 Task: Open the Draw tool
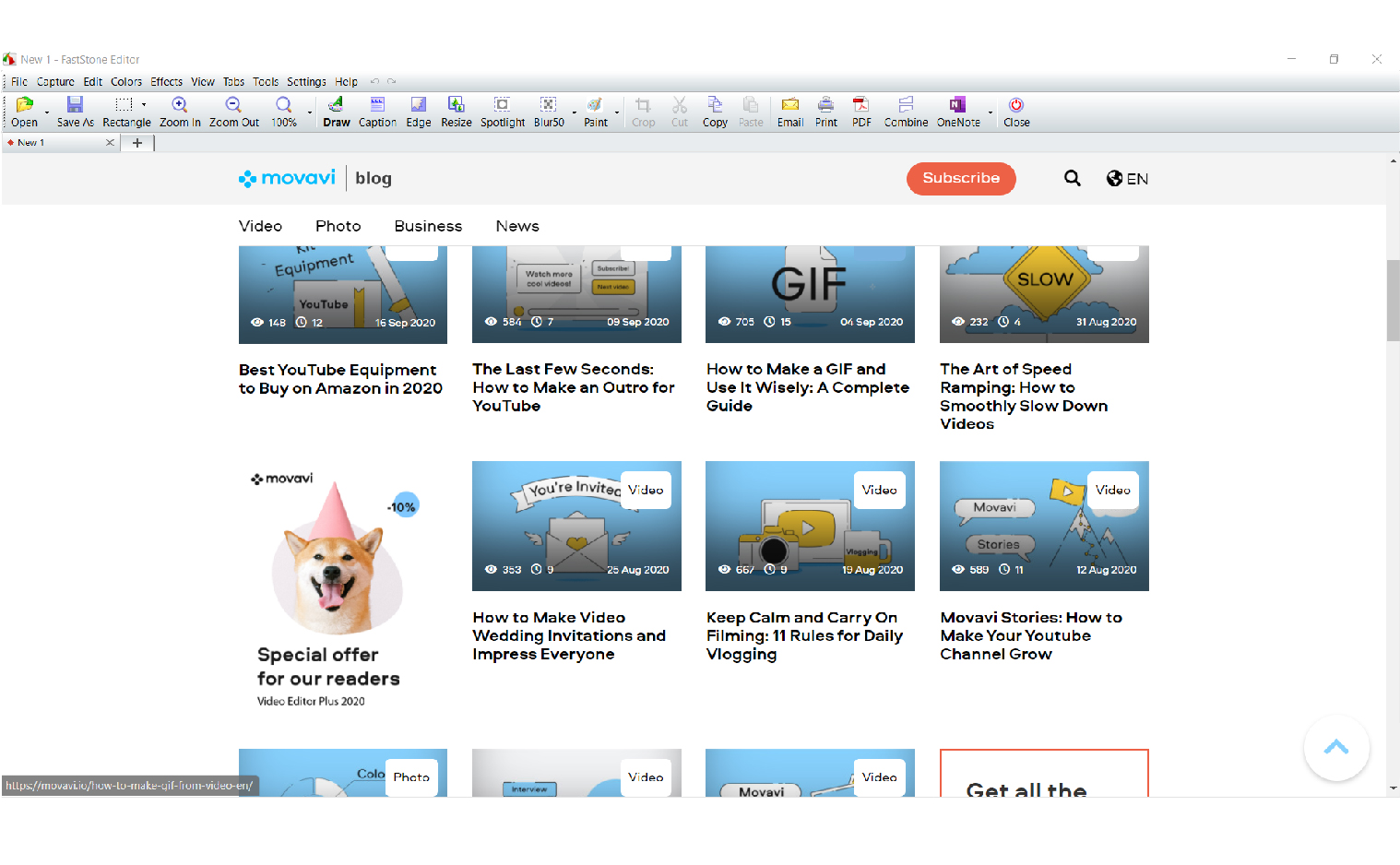point(336,112)
